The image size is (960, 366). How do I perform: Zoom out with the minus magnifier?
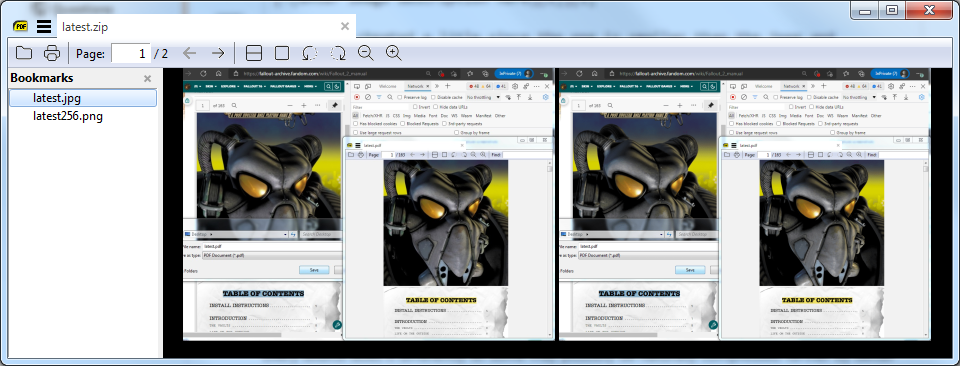(x=366, y=53)
